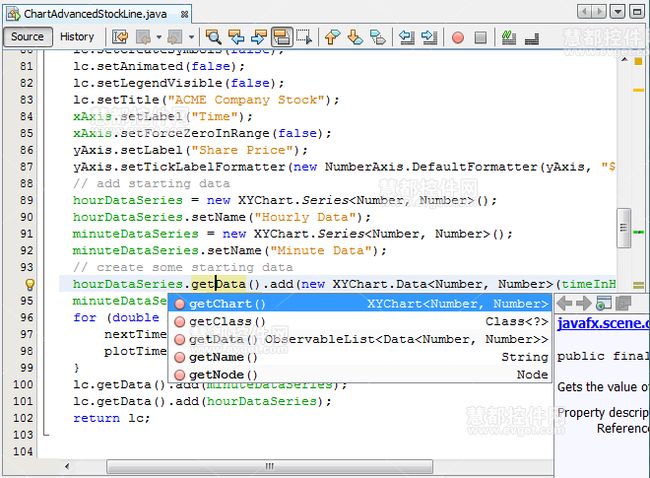This screenshot has width=650, height=478.
Task: Open the Back history dropdown arrow
Action: (x=159, y=37)
